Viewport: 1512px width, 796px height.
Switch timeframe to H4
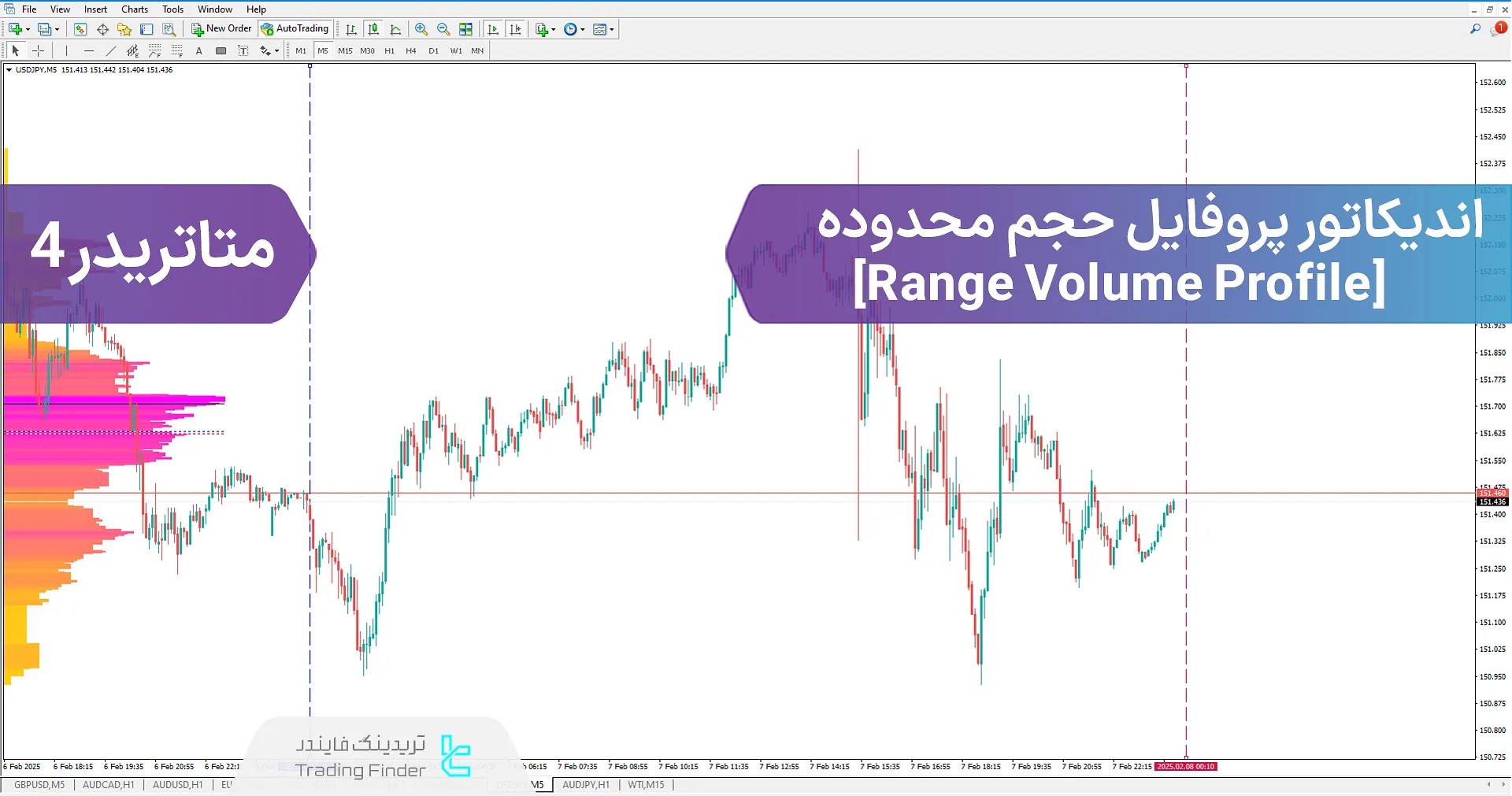pyautogui.click(x=410, y=50)
